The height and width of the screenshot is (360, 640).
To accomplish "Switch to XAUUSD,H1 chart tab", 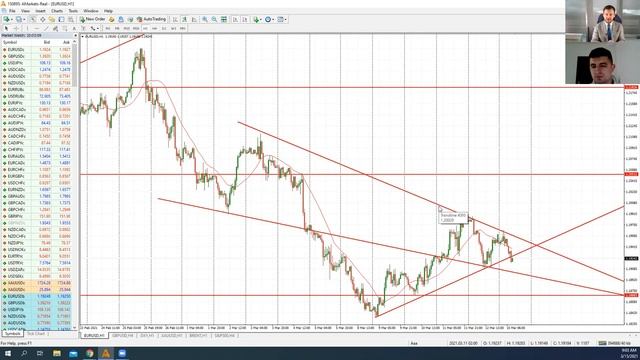I will pyautogui.click(x=172, y=336).
